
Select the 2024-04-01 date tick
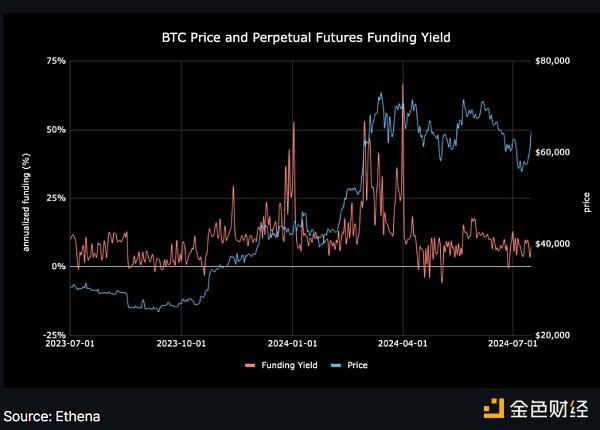tap(403, 344)
